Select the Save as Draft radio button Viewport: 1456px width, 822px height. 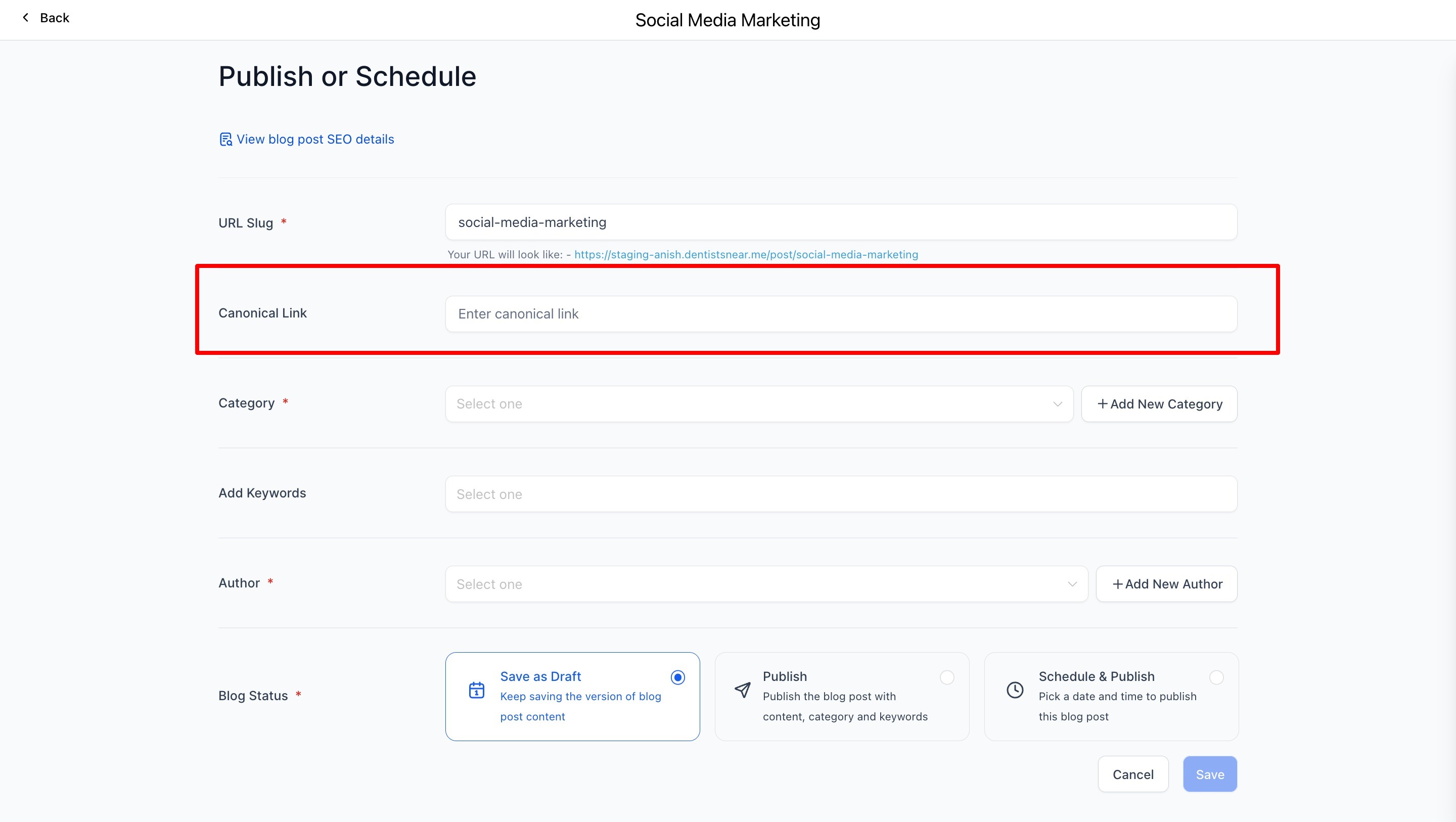tap(677, 677)
